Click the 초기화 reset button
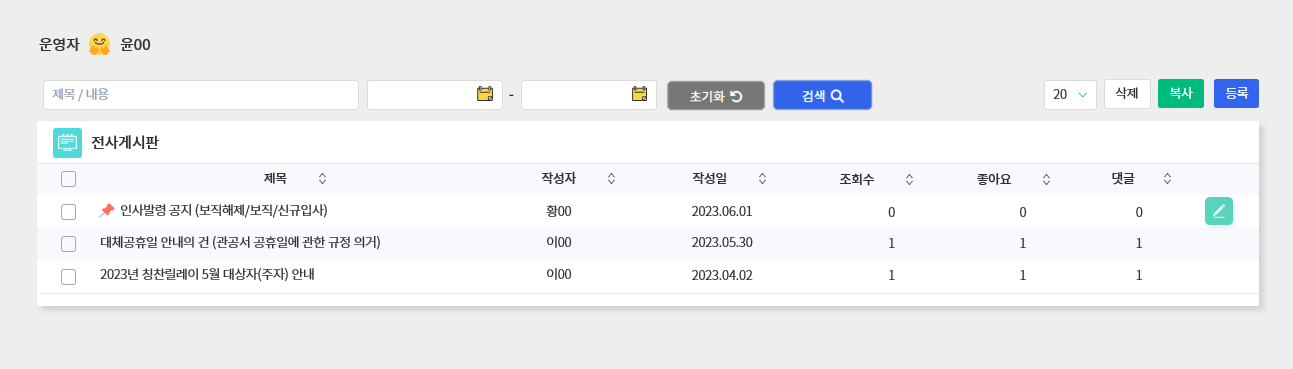Screen dimensions: 1293x369 point(716,96)
